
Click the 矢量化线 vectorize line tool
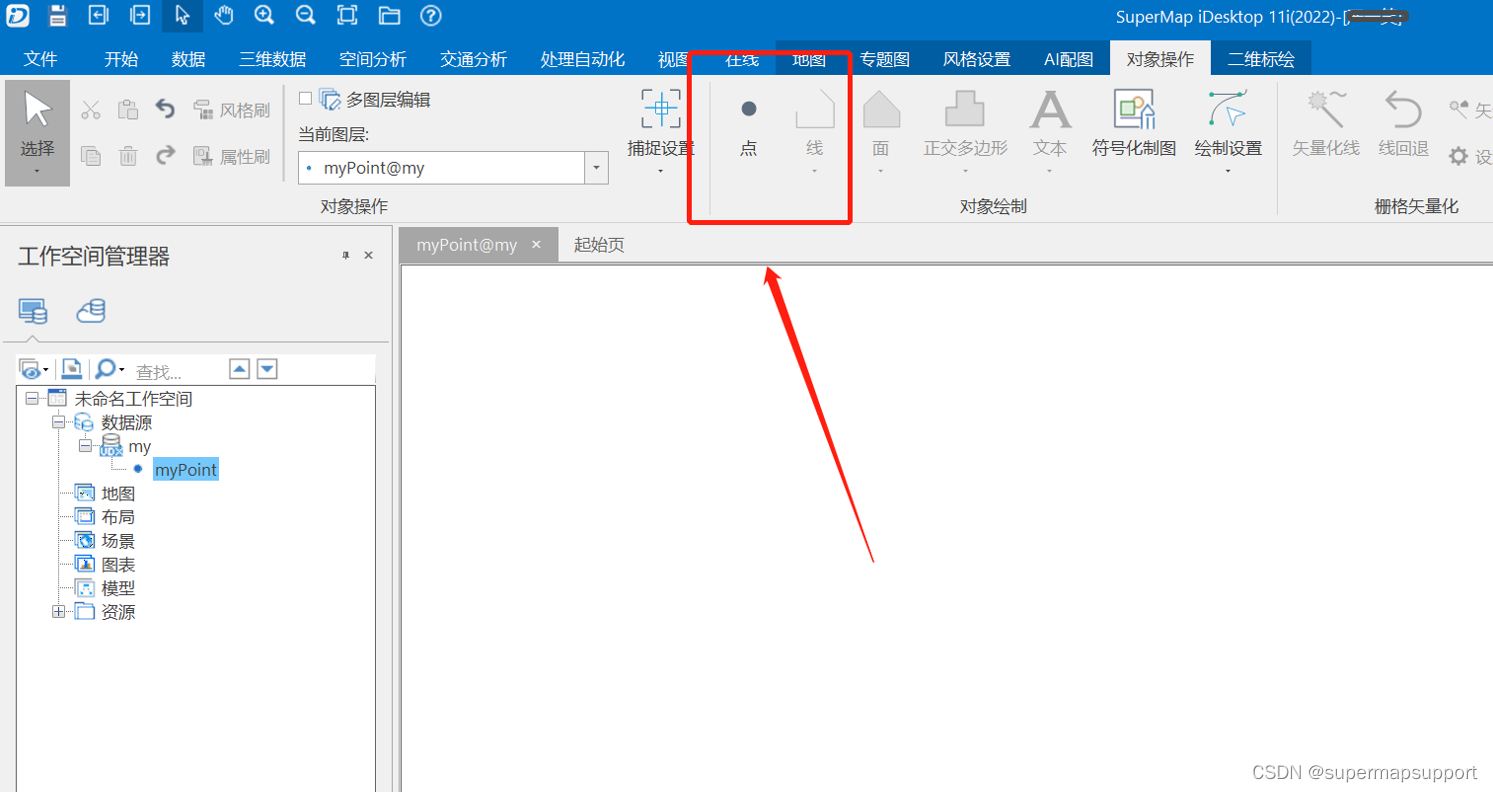[1326, 124]
